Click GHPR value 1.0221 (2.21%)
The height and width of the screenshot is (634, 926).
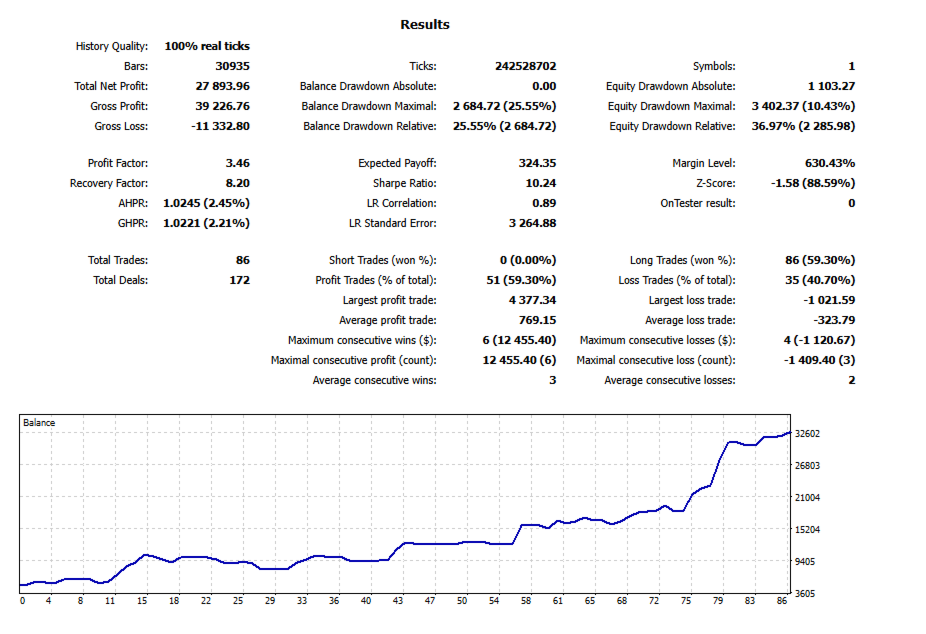tap(206, 223)
